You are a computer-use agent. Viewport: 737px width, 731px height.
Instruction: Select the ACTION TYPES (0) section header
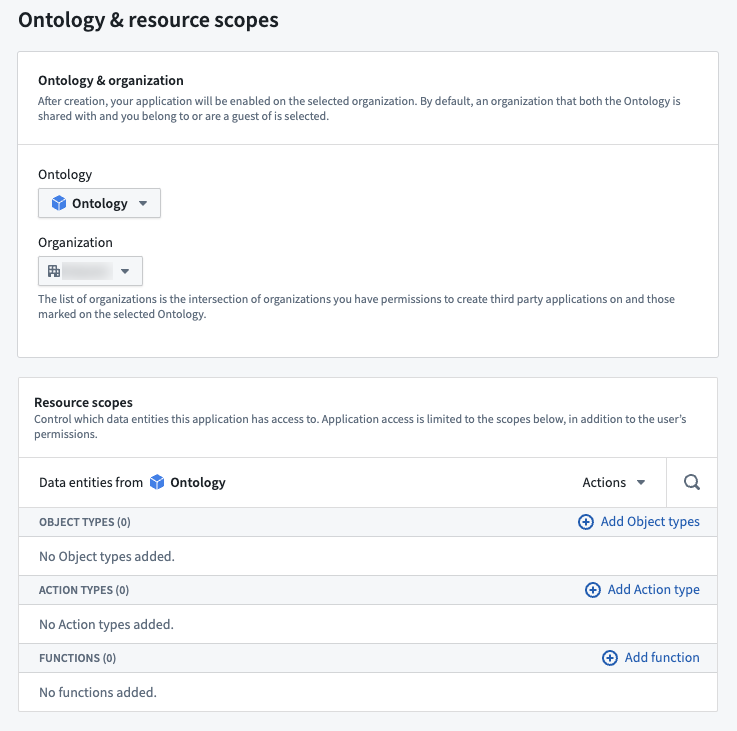(x=84, y=590)
